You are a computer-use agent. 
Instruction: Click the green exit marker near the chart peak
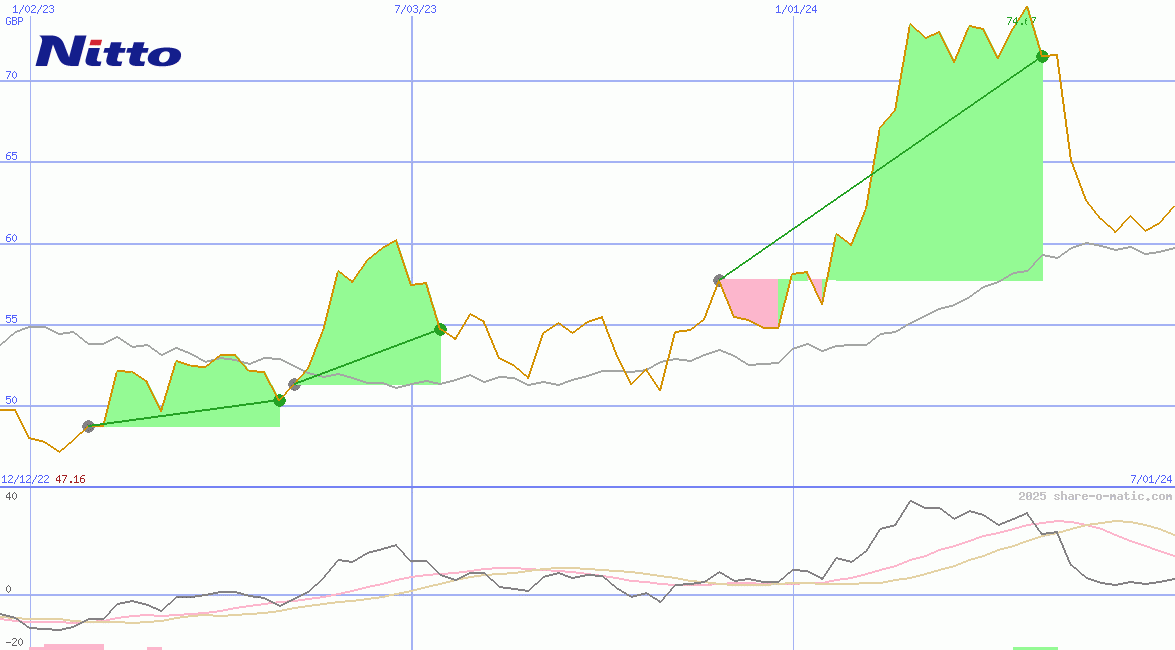[1042, 56]
